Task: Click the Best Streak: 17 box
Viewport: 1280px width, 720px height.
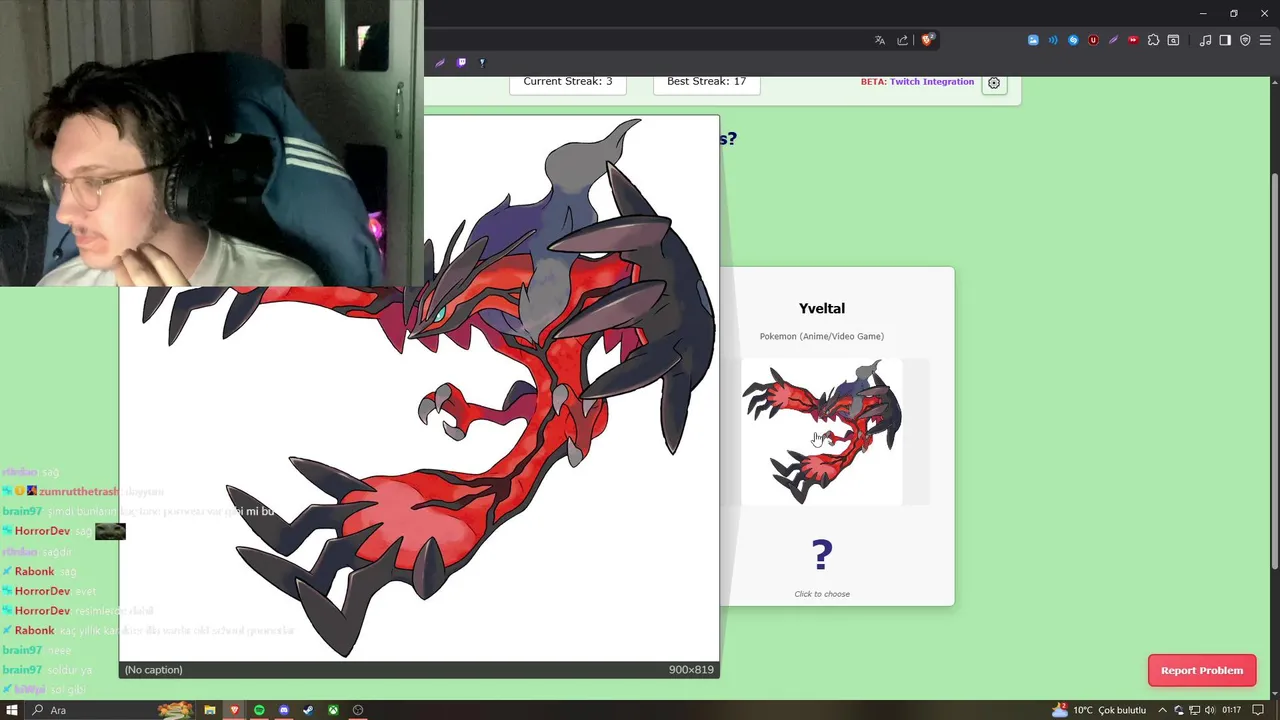Action: (707, 84)
